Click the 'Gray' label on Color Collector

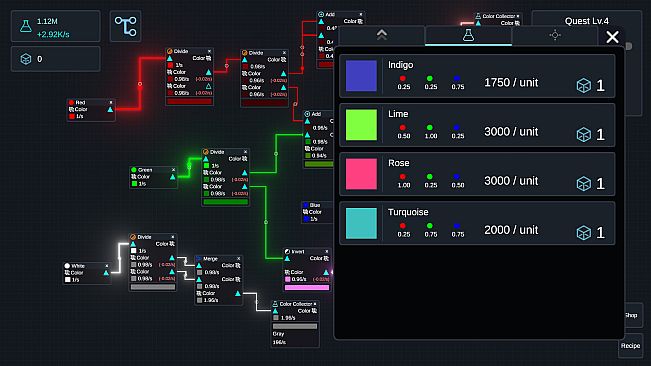click(x=279, y=334)
